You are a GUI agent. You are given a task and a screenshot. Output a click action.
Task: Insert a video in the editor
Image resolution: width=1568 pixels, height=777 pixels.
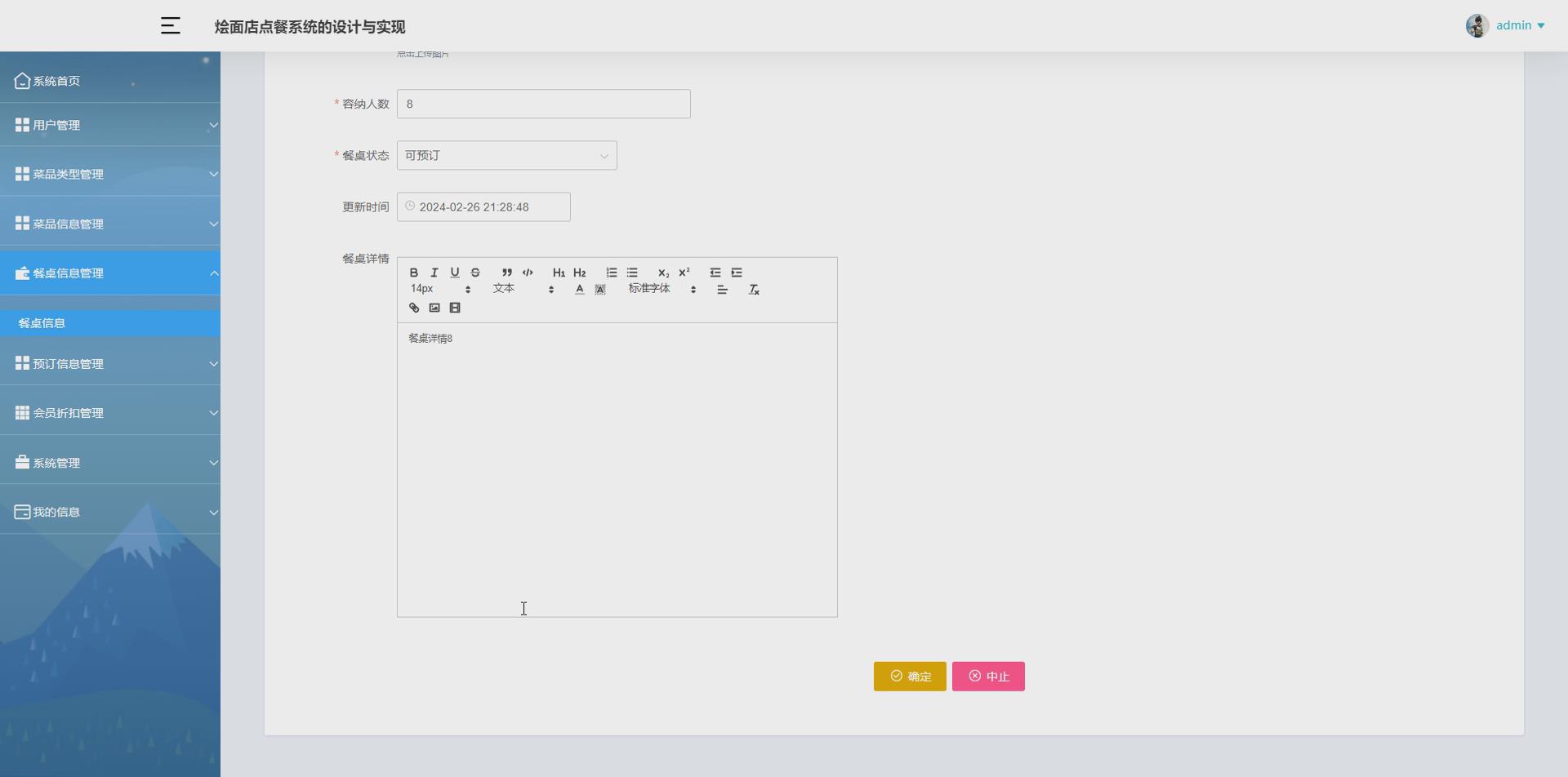455,308
